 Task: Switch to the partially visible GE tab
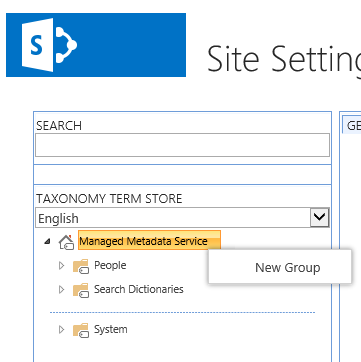tap(352, 125)
